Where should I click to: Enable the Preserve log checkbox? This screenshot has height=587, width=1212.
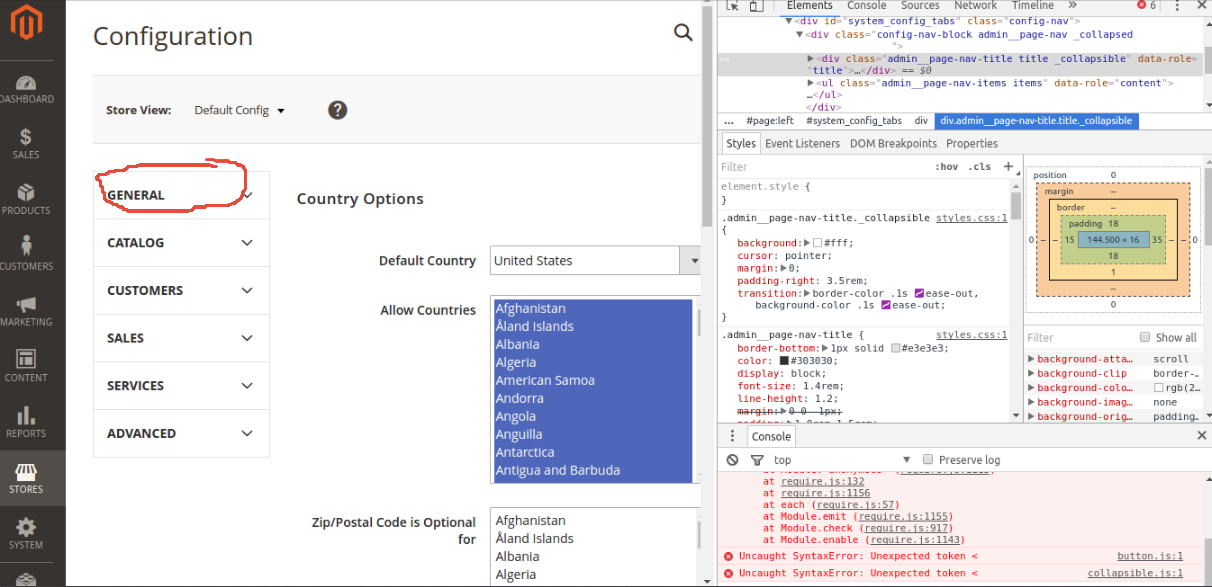[x=927, y=459]
